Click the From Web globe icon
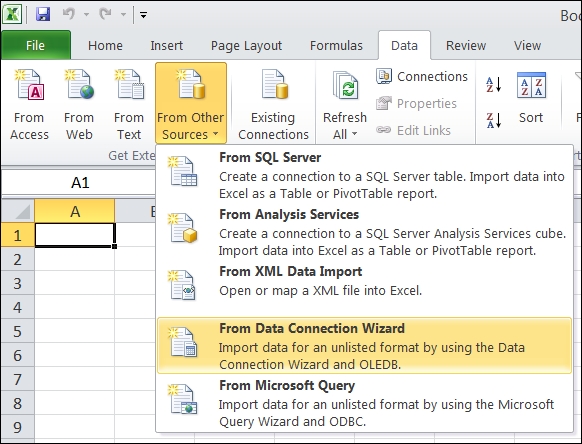The image size is (582, 444). [x=79, y=85]
